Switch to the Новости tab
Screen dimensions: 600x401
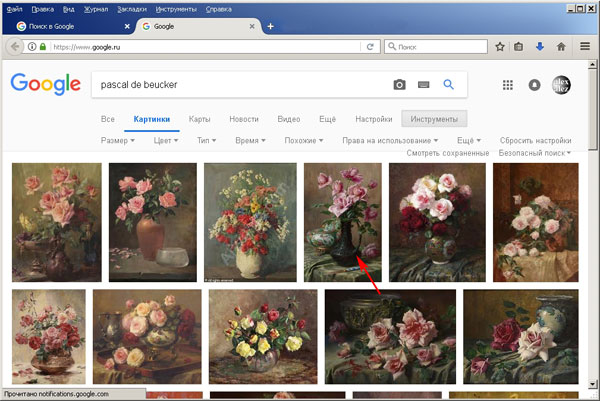point(244,119)
